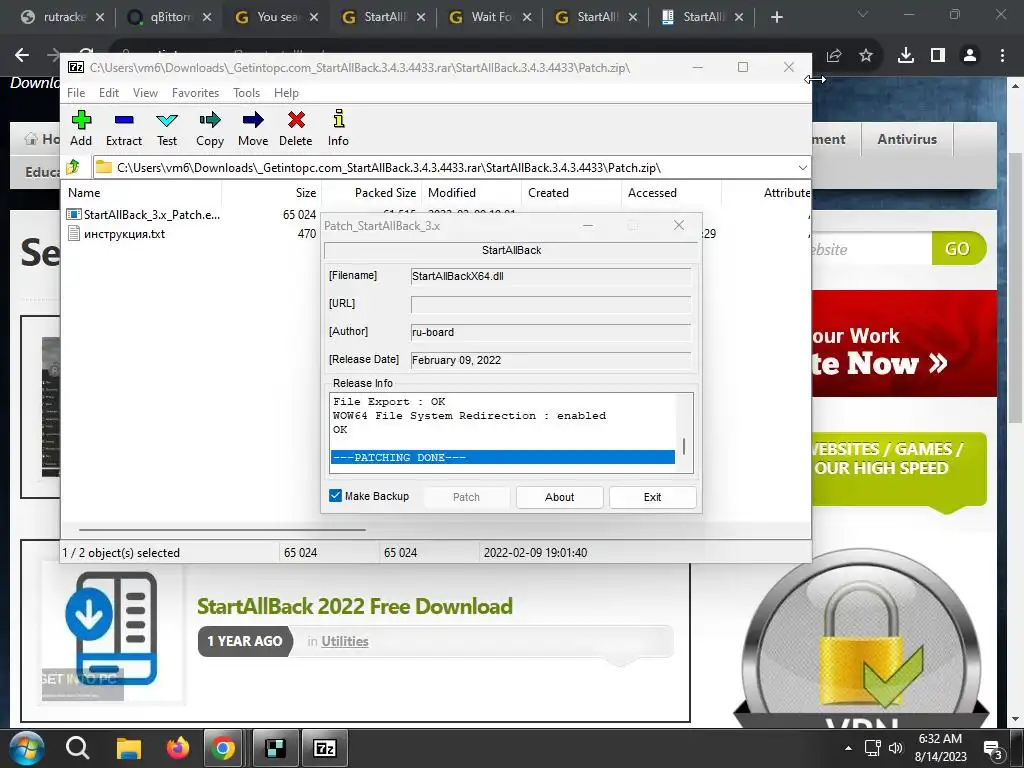
Task: Click the volume tray icon
Action: click(x=895, y=748)
